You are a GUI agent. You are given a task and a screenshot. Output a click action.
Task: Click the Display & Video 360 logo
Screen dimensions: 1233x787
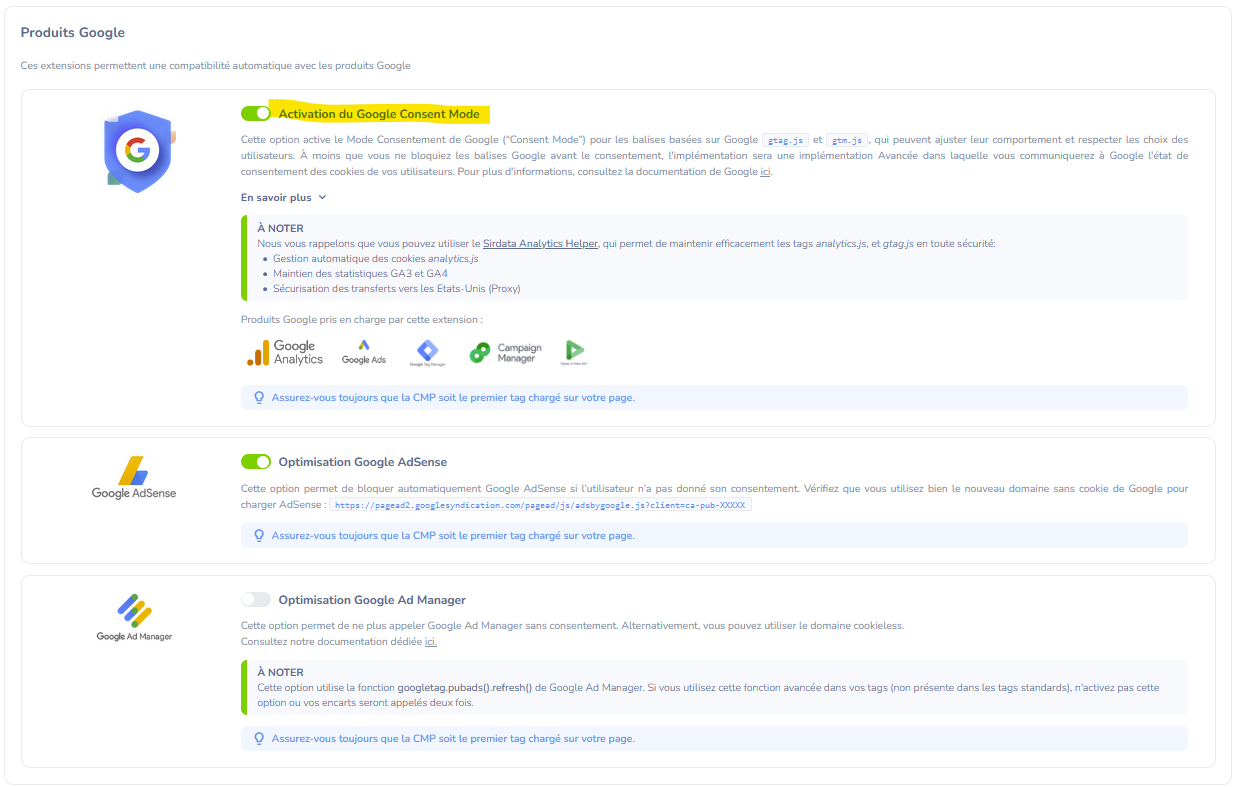[x=574, y=352]
